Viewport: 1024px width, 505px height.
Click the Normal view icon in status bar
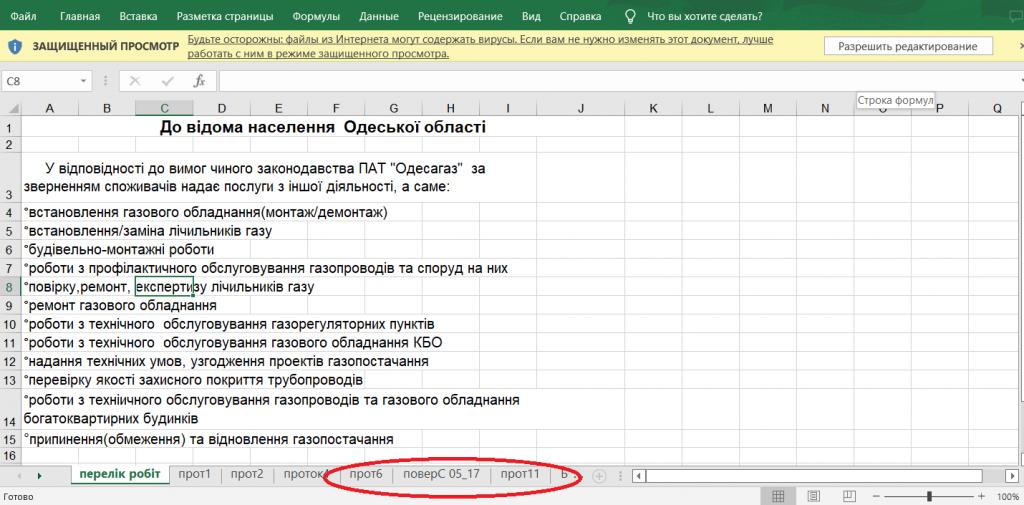point(778,496)
